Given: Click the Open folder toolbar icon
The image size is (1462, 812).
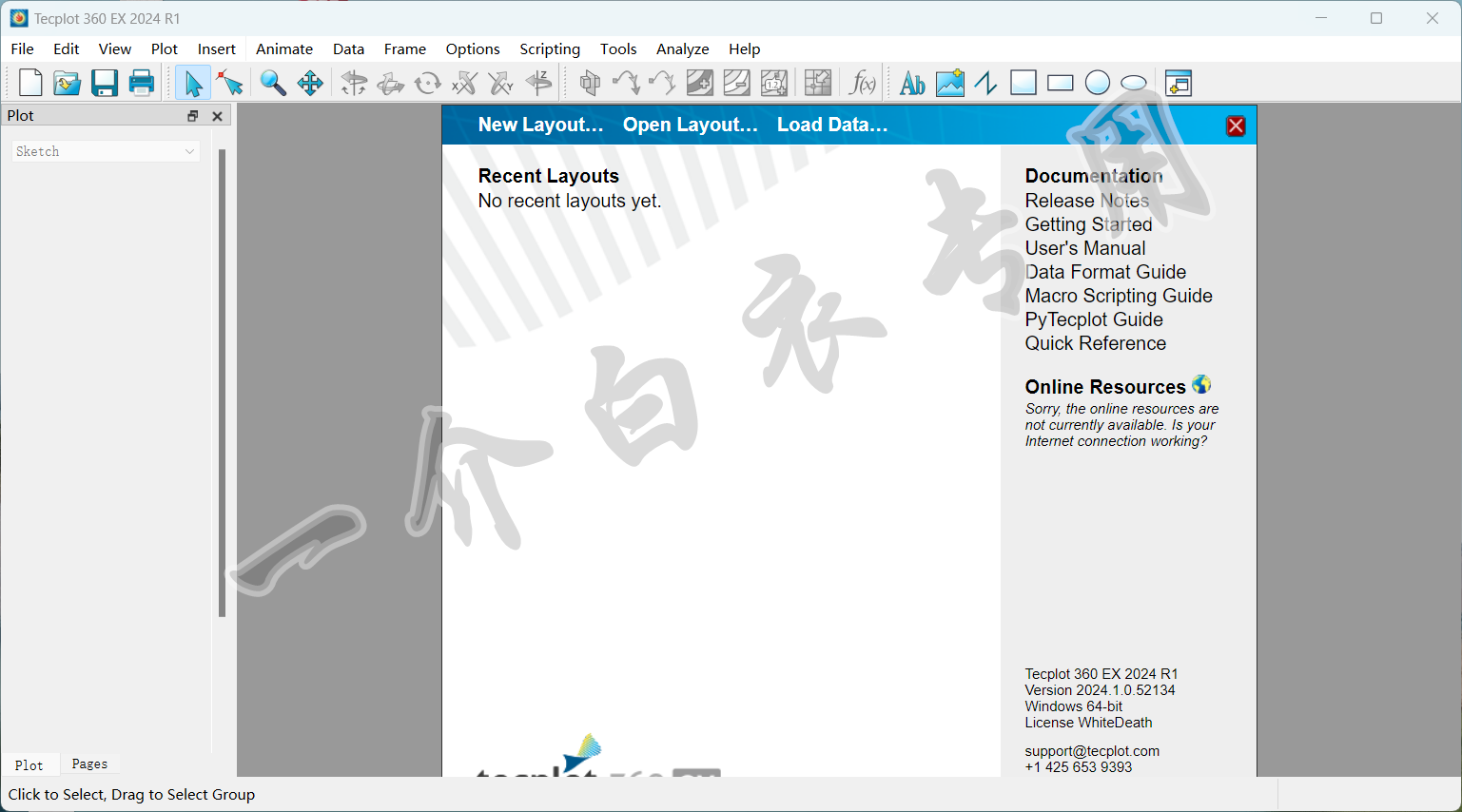Looking at the screenshot, I should 67,84.
